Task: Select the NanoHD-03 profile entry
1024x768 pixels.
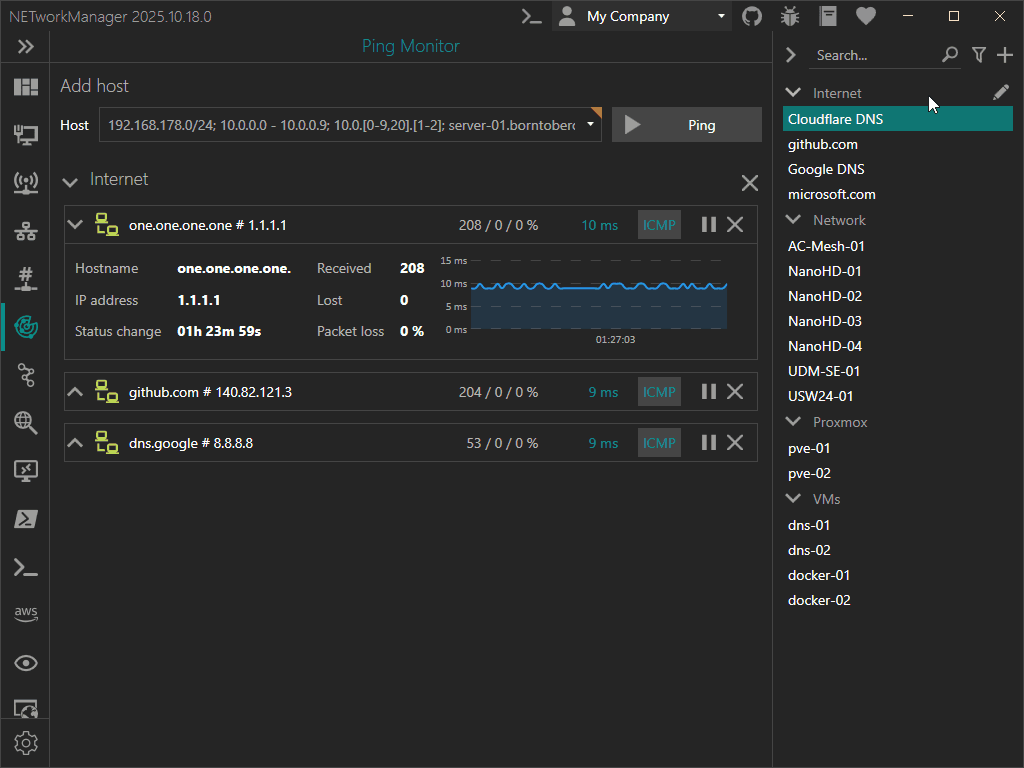Action: [x=824, y=321]
